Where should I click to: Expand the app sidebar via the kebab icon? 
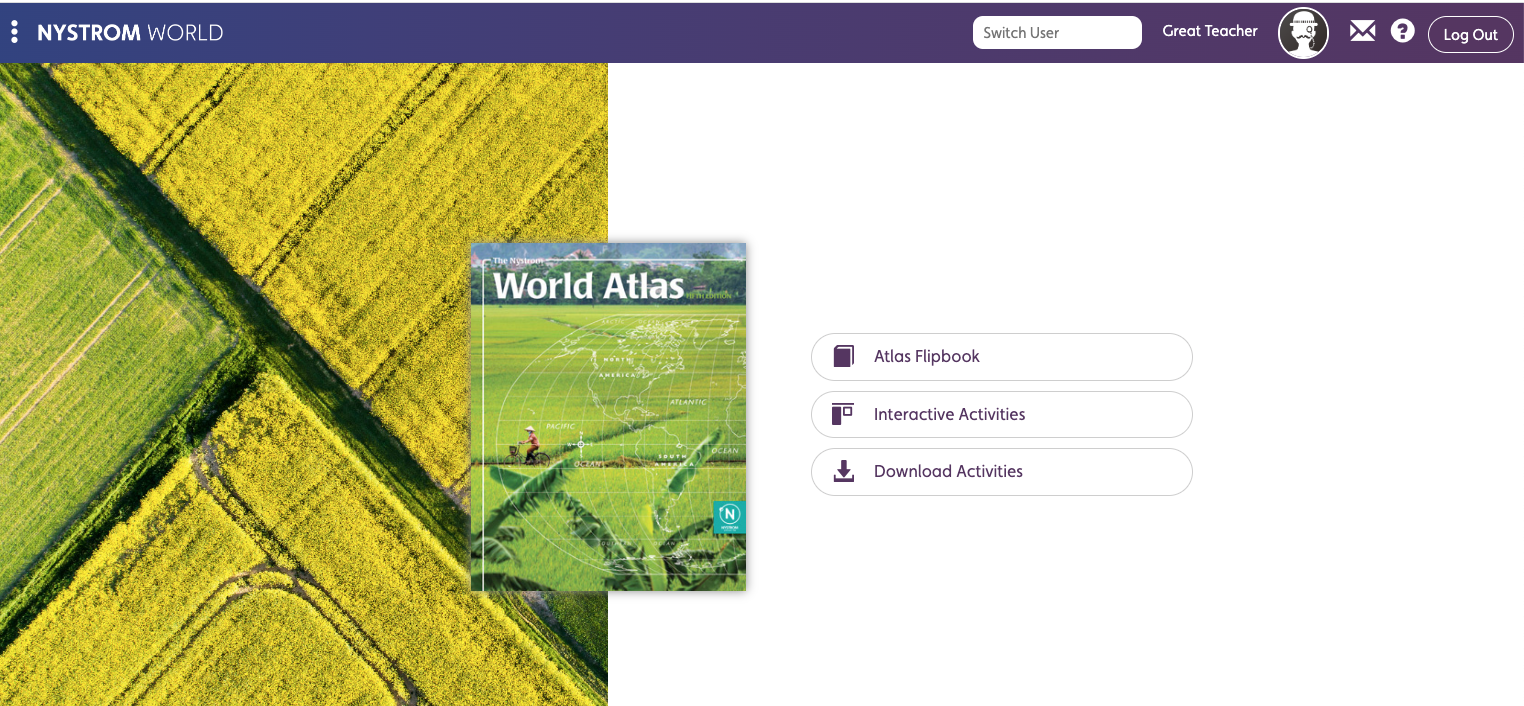tap(14, 31)
